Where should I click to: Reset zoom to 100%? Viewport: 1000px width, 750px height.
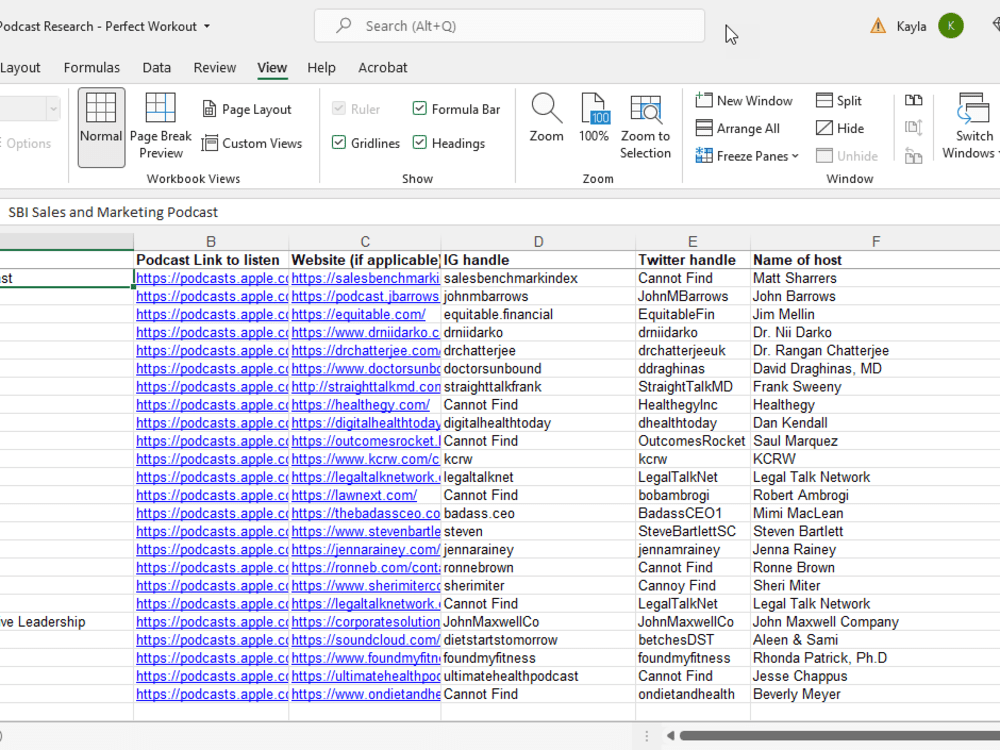594,119
